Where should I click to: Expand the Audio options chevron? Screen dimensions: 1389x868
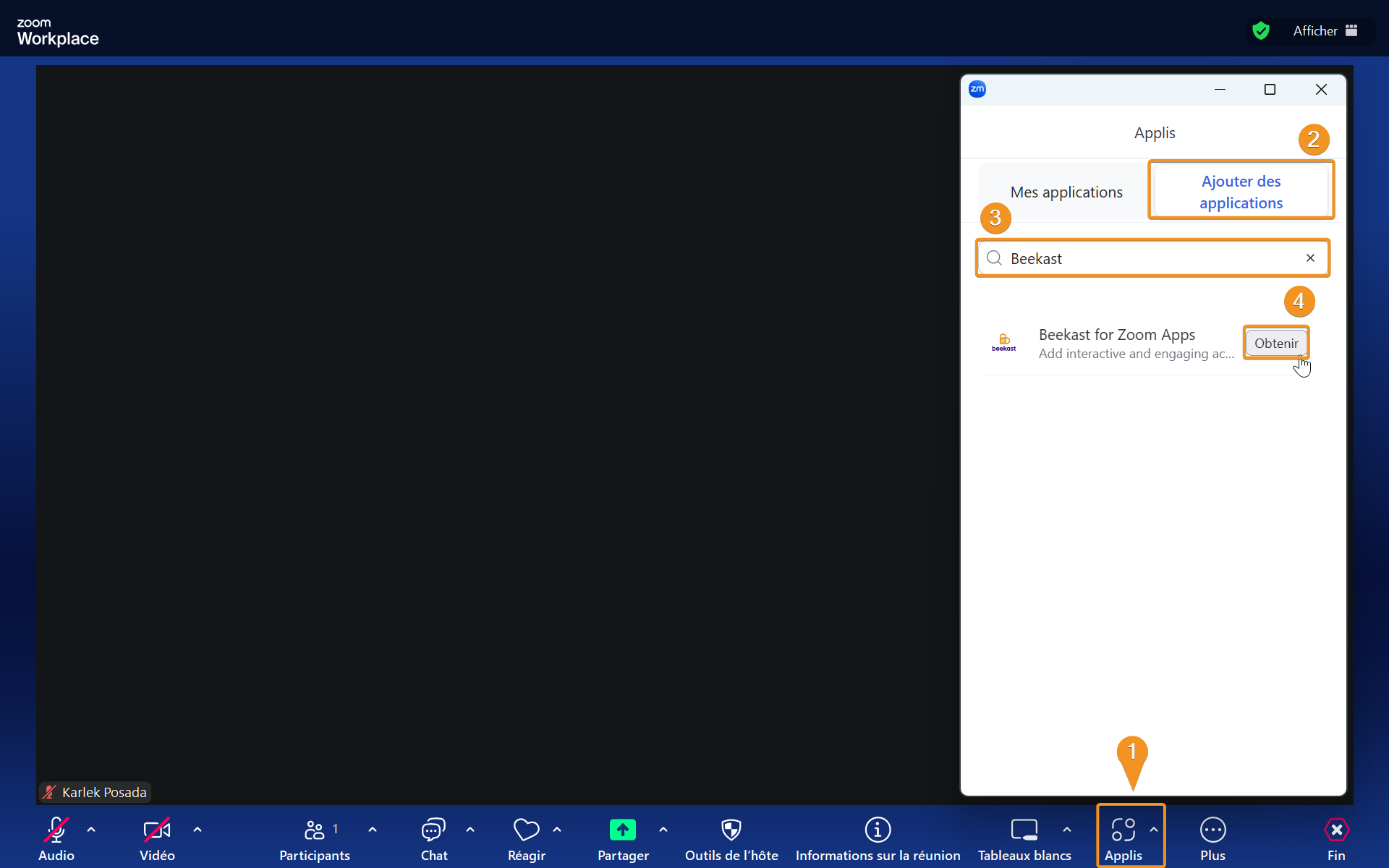pos(91,830)
